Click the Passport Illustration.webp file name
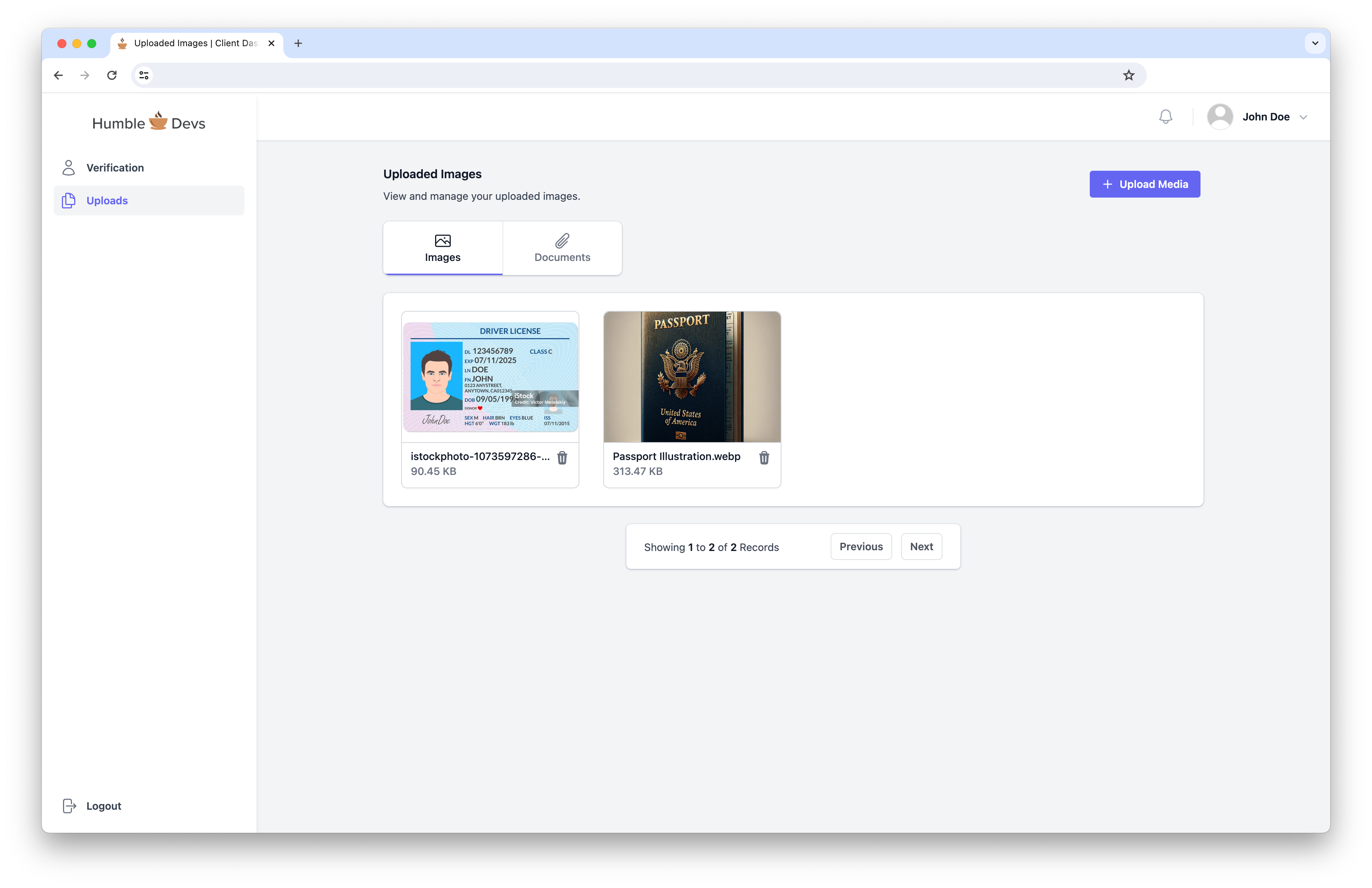The width and height of the screenshot is (1372, 888). (x=676, y=456)
